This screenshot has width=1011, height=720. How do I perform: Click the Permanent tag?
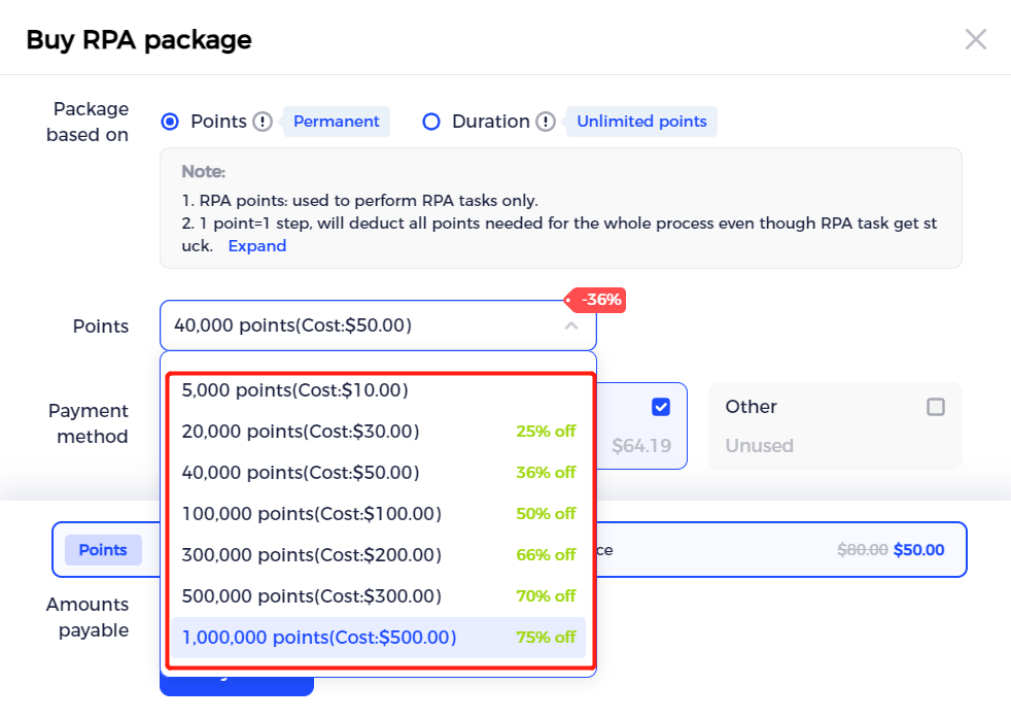tap(336, 121)
